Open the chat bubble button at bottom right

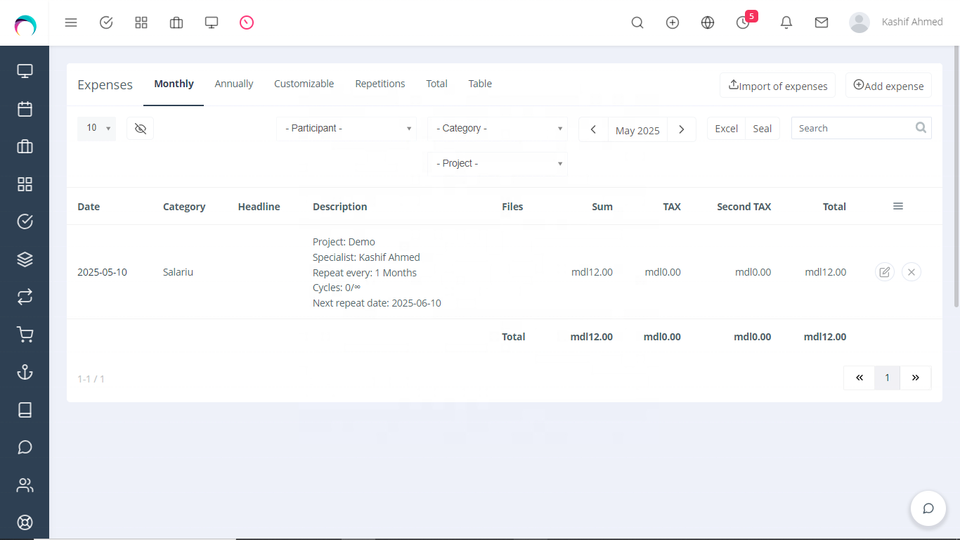tap(928, 508)
